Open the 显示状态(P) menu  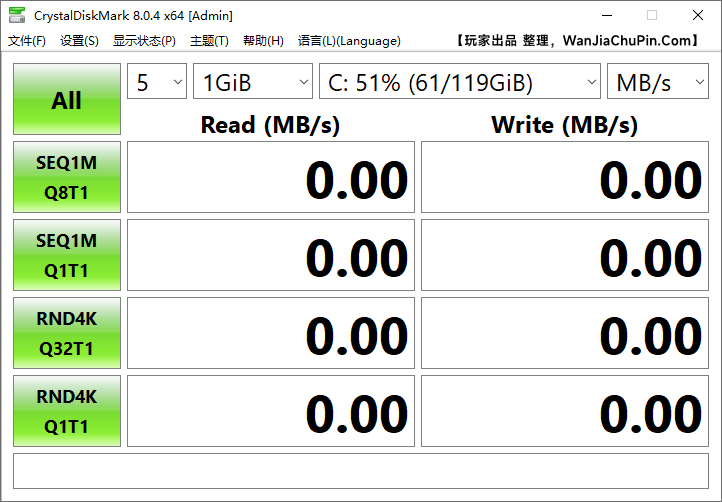point(144,41)
